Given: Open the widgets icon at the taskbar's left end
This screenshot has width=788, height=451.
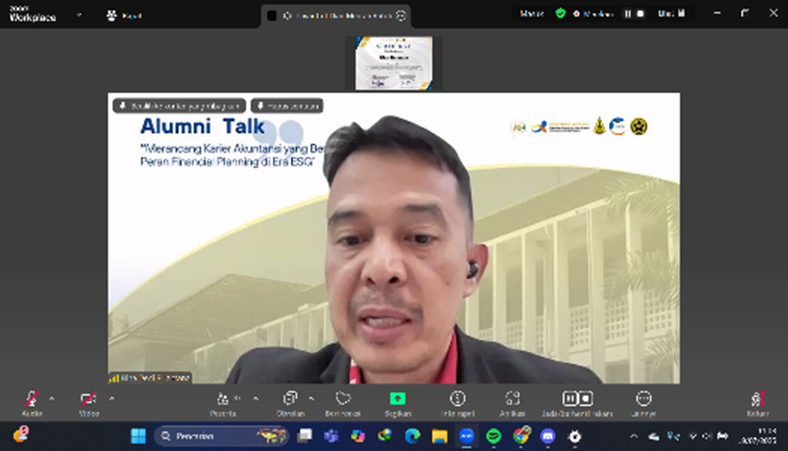Looking at the screenshot, I should click(x=21, y=435).
